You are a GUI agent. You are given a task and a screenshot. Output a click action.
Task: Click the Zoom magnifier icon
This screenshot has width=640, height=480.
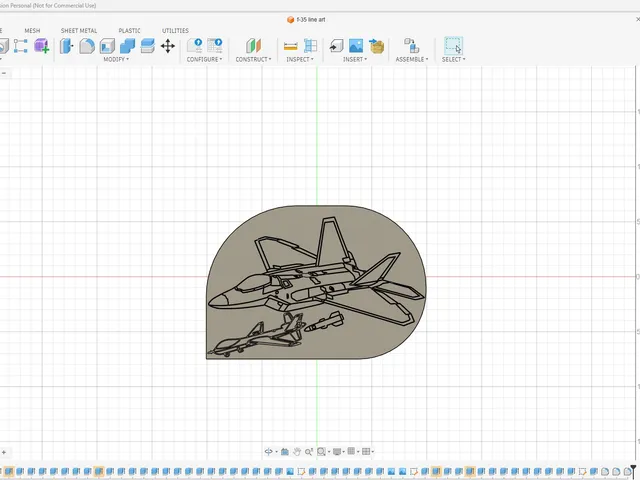(309, 451)
